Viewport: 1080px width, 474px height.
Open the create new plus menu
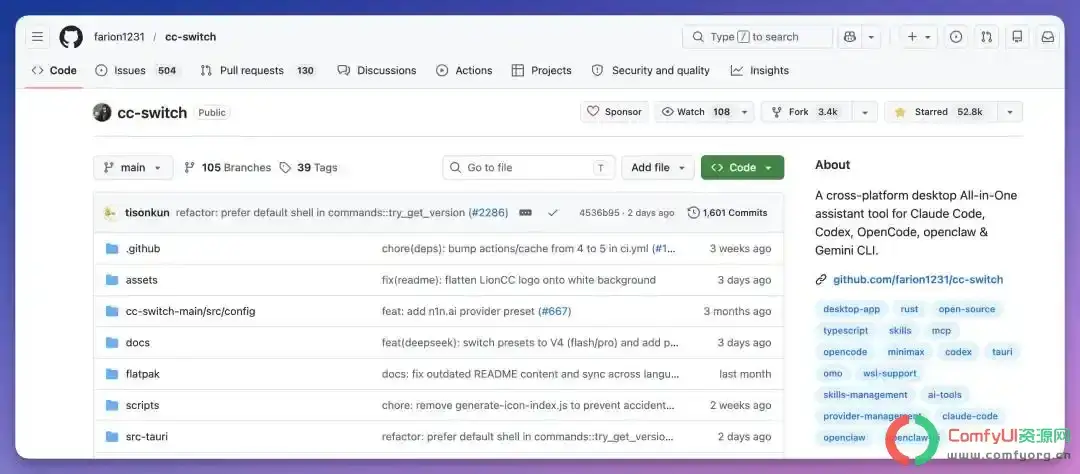tap(918, 37)
